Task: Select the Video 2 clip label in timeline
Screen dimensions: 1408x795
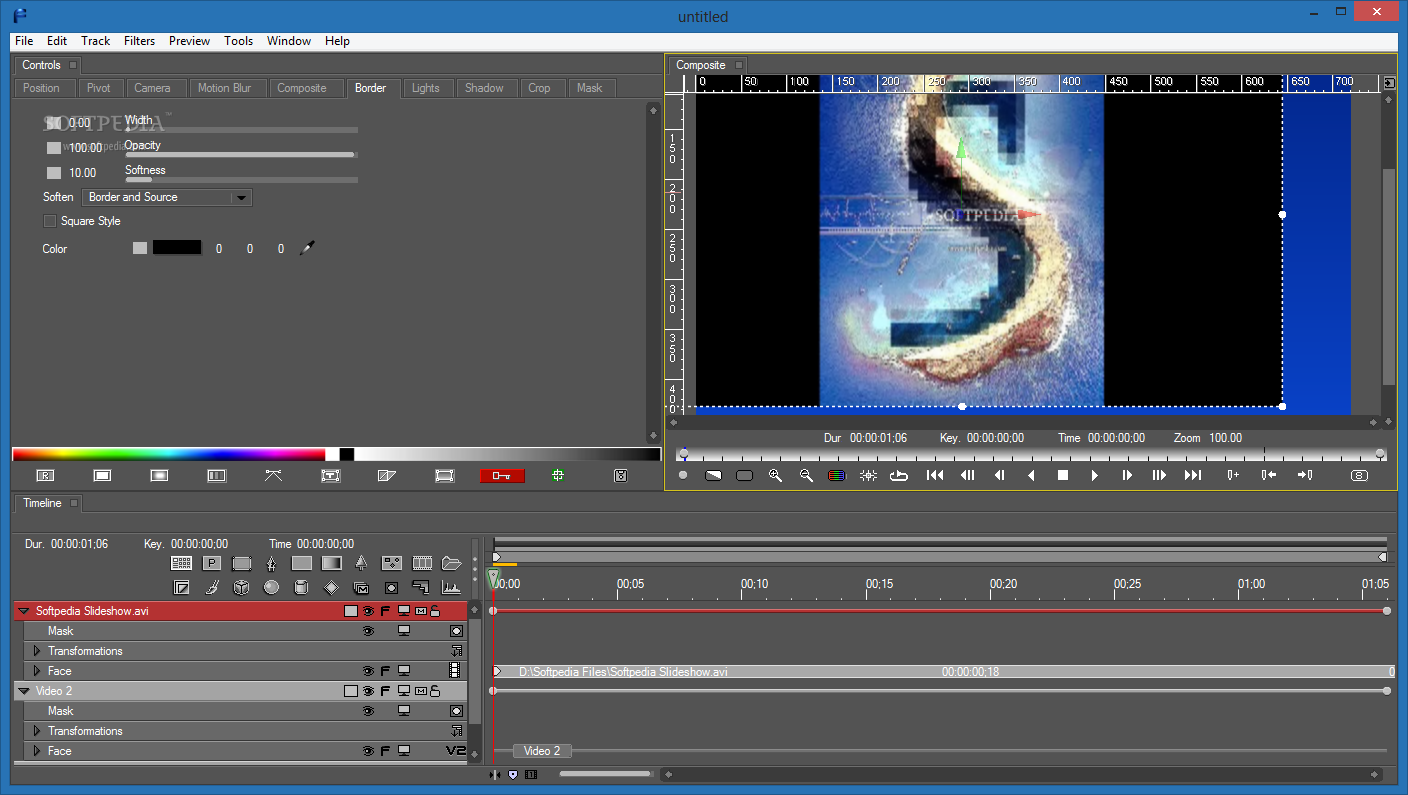Action: [543, 751]
